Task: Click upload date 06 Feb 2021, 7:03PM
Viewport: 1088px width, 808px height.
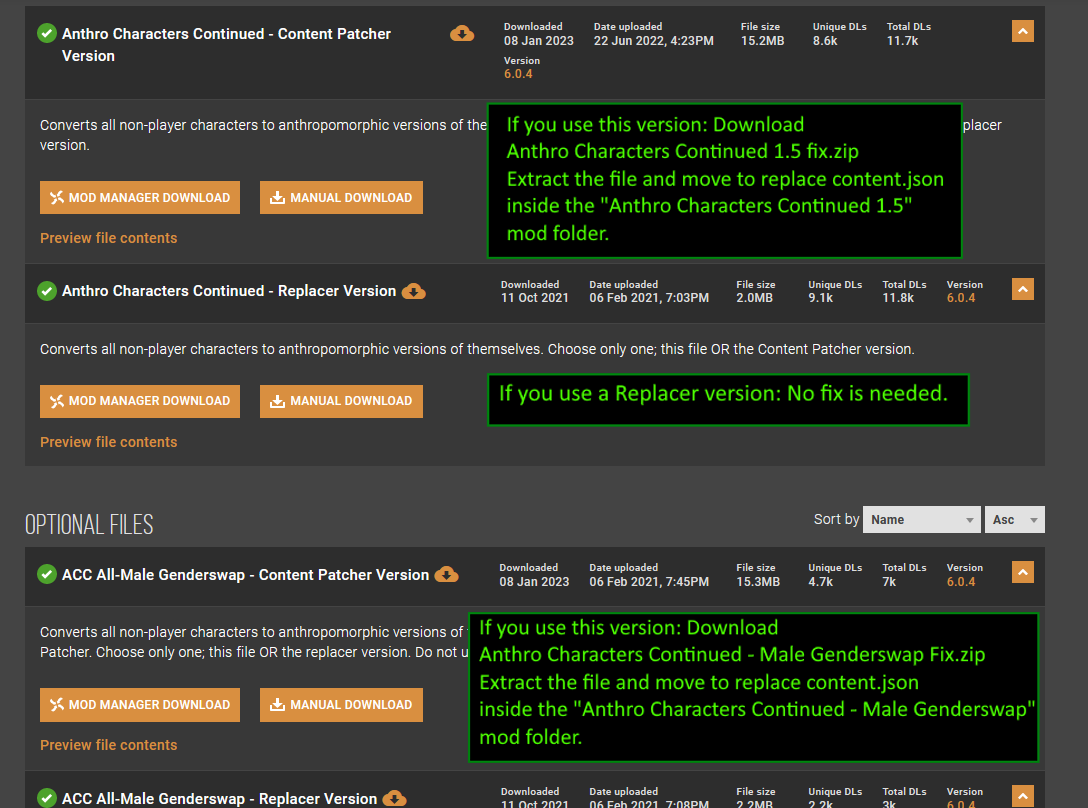Action: click(x=649, y=298)
